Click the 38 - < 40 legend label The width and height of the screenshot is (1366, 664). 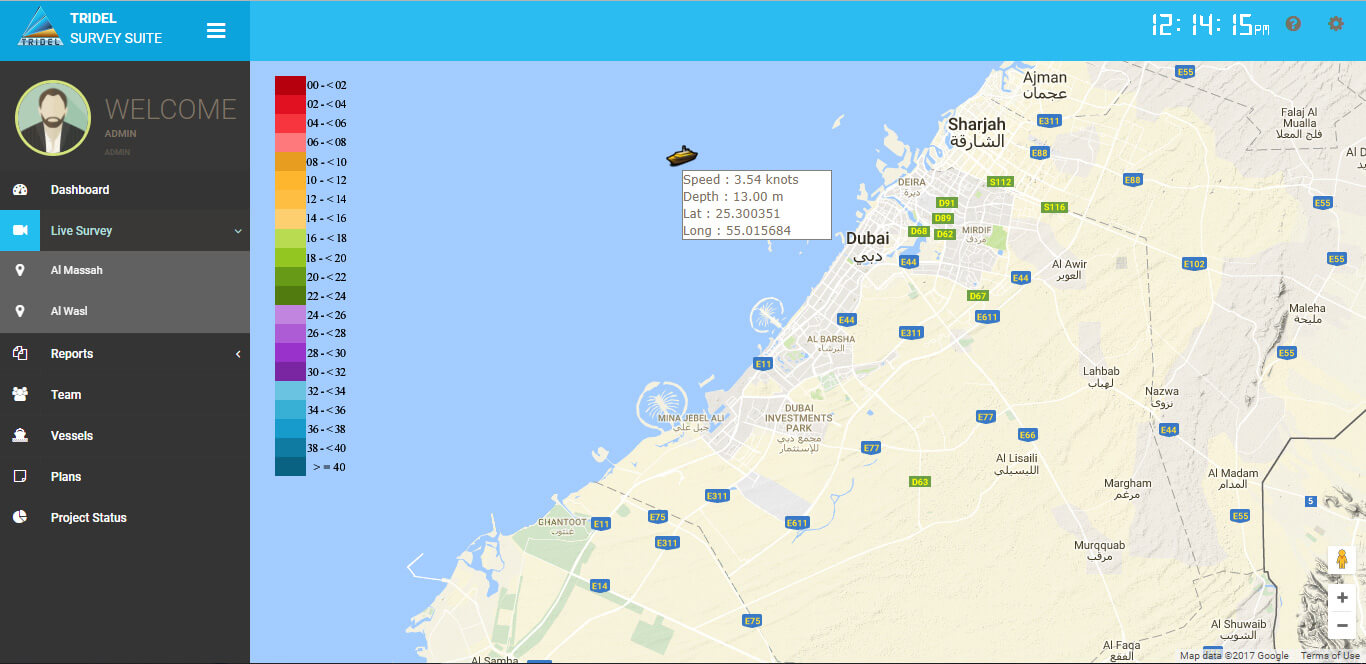(x=327, y=448)
